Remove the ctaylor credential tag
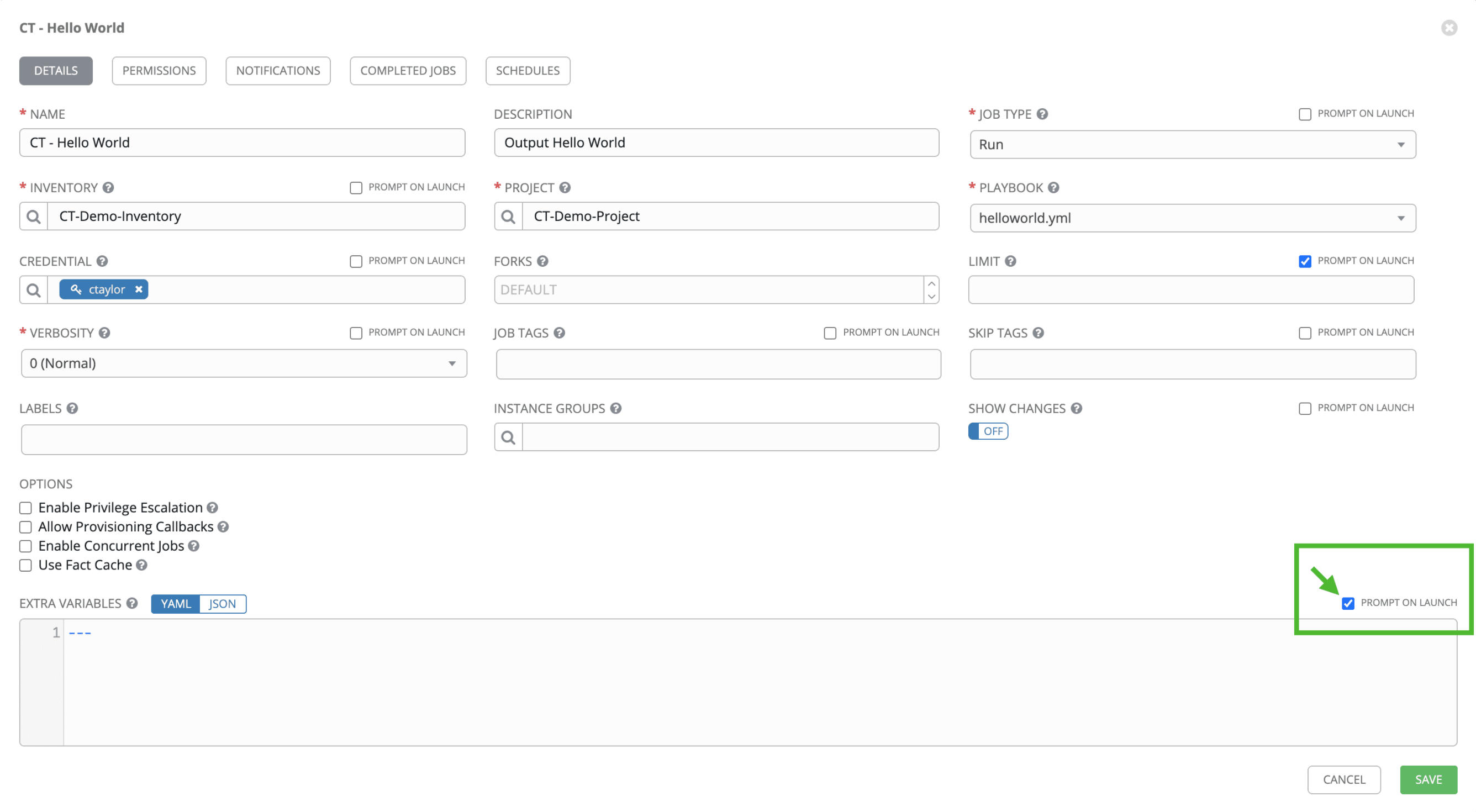The width and height of the screenshot is (1476, 812). click(139, 289)
